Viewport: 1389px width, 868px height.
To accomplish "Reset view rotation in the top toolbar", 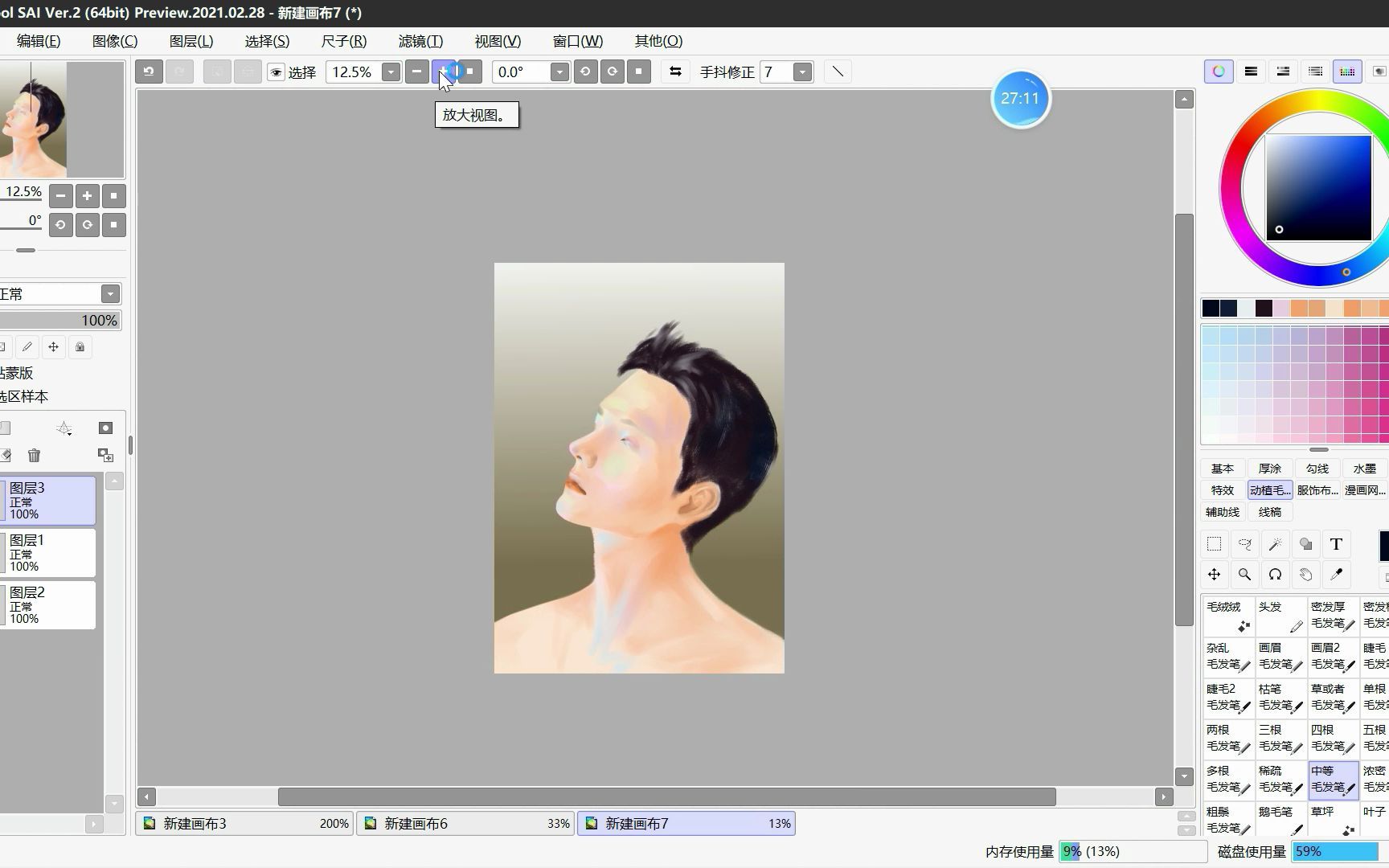I will [639, 72].
